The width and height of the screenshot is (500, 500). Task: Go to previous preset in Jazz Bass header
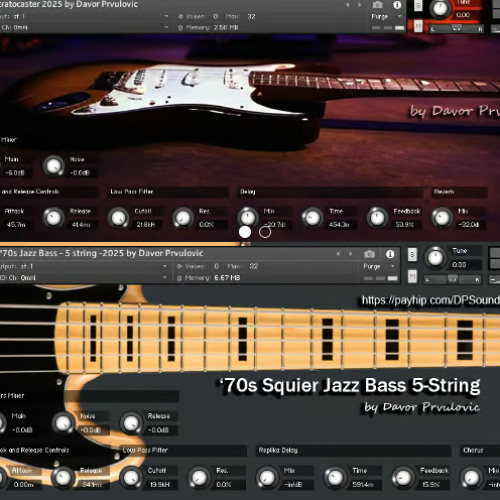click(x=338, y=254)
